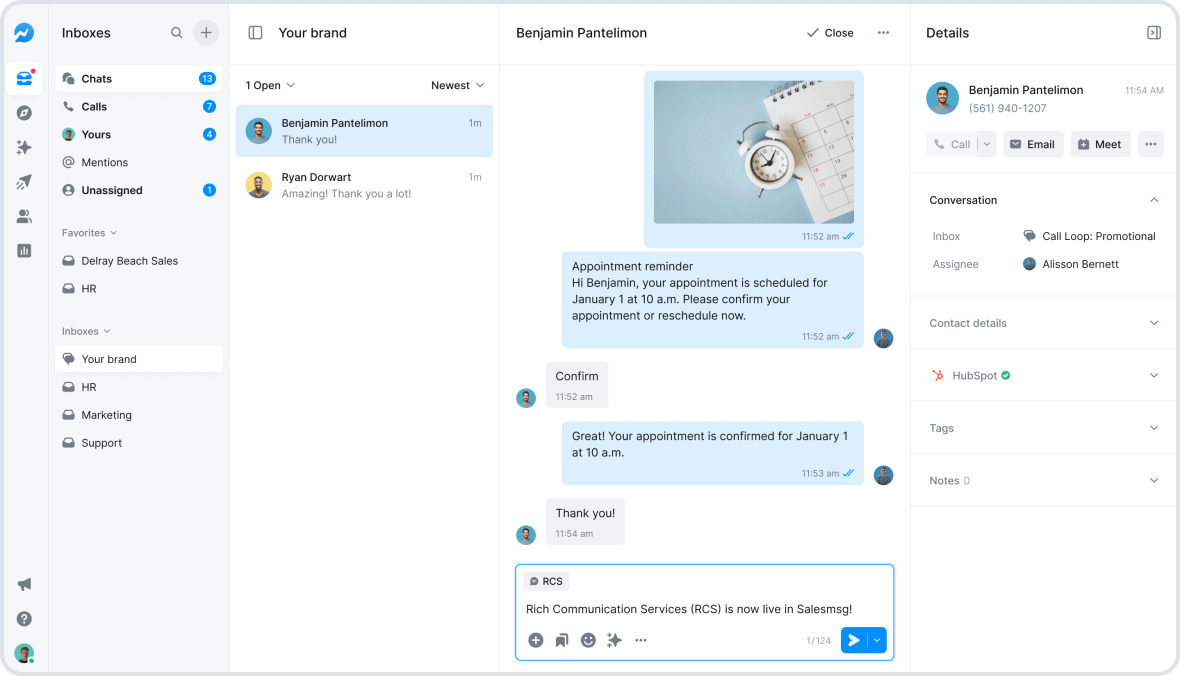Image resolution: width=1180 pixels, height=676 pixels.
Task: Click the AI sparkles icon in the composer
Action: tap(614, 640)
